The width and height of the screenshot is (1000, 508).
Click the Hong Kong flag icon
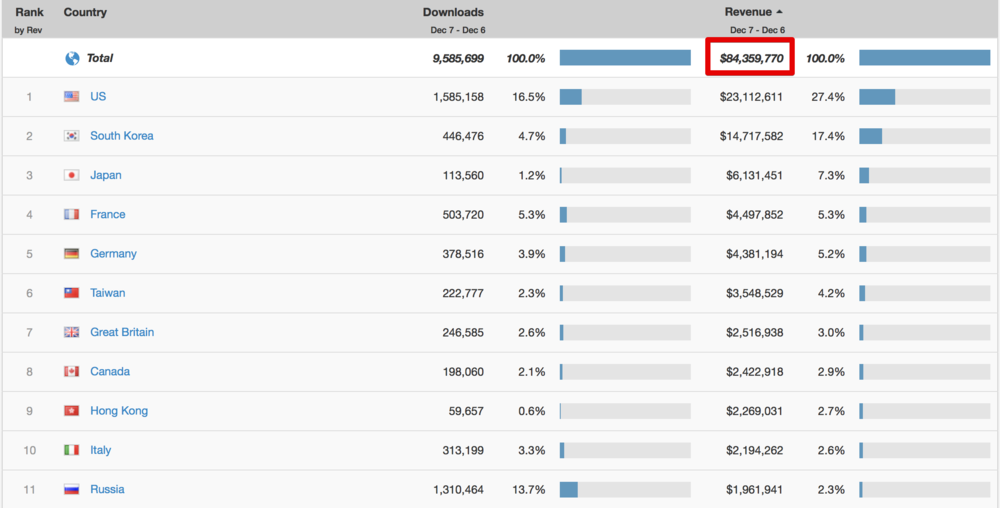72,411
